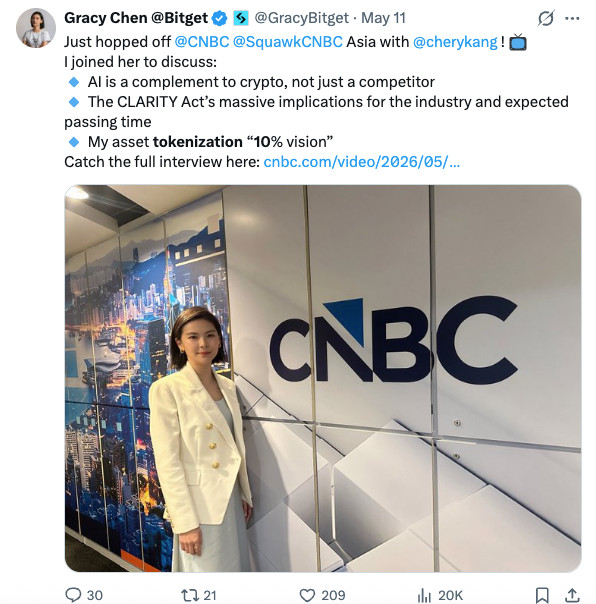
Task: Bookmark this post
Action: pos(542,595)
